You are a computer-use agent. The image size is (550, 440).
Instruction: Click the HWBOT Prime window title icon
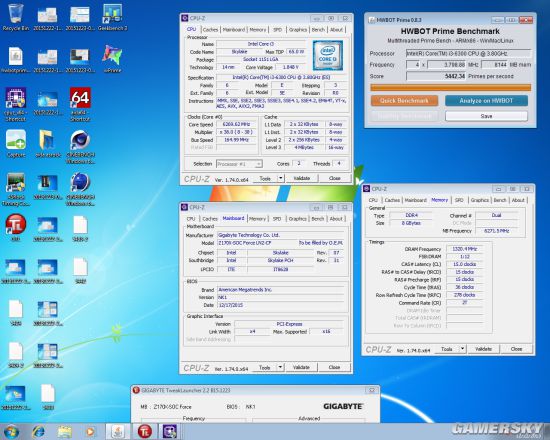tap(371, 20)
